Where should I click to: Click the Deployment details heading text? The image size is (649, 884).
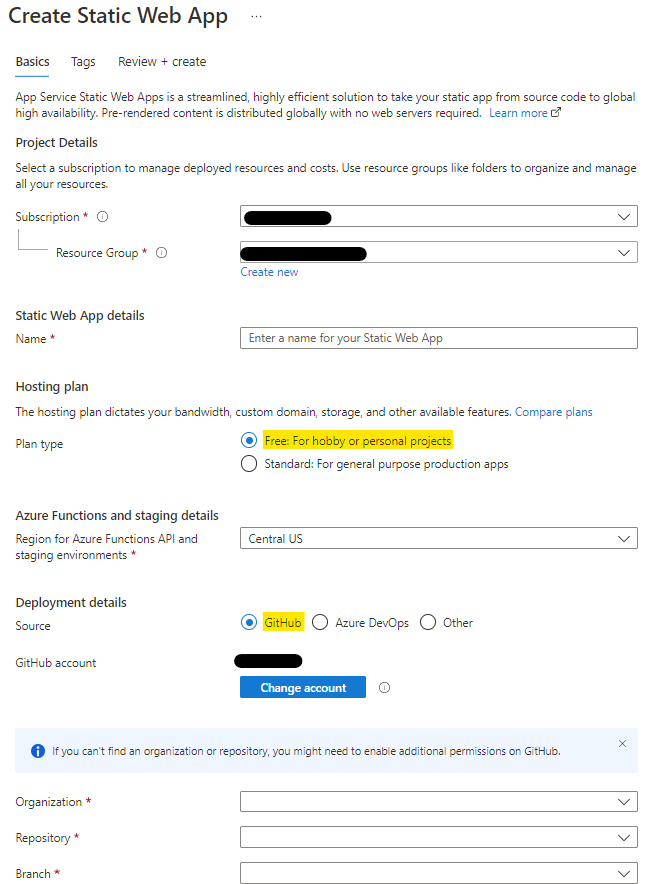(71, 603)
